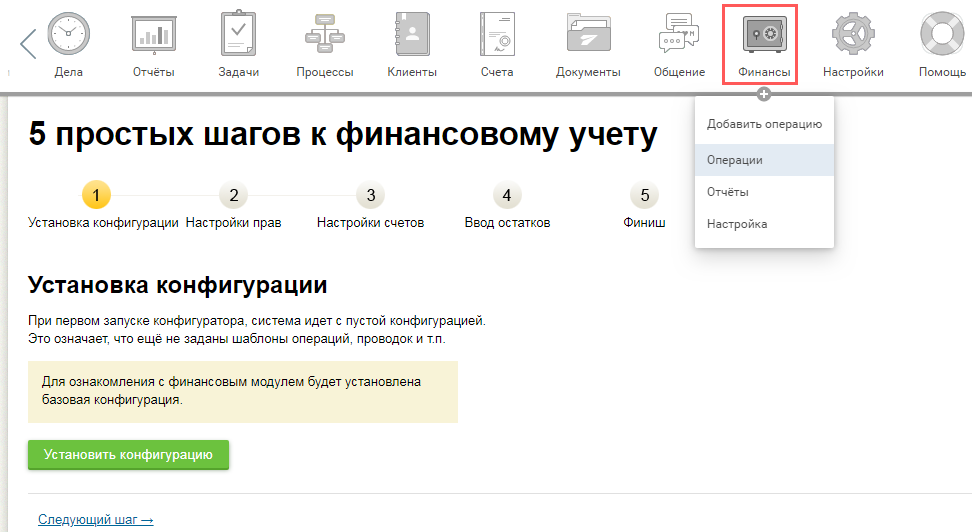Click the Настройки прав step label
972x532 pixels.
click(234, 223)
